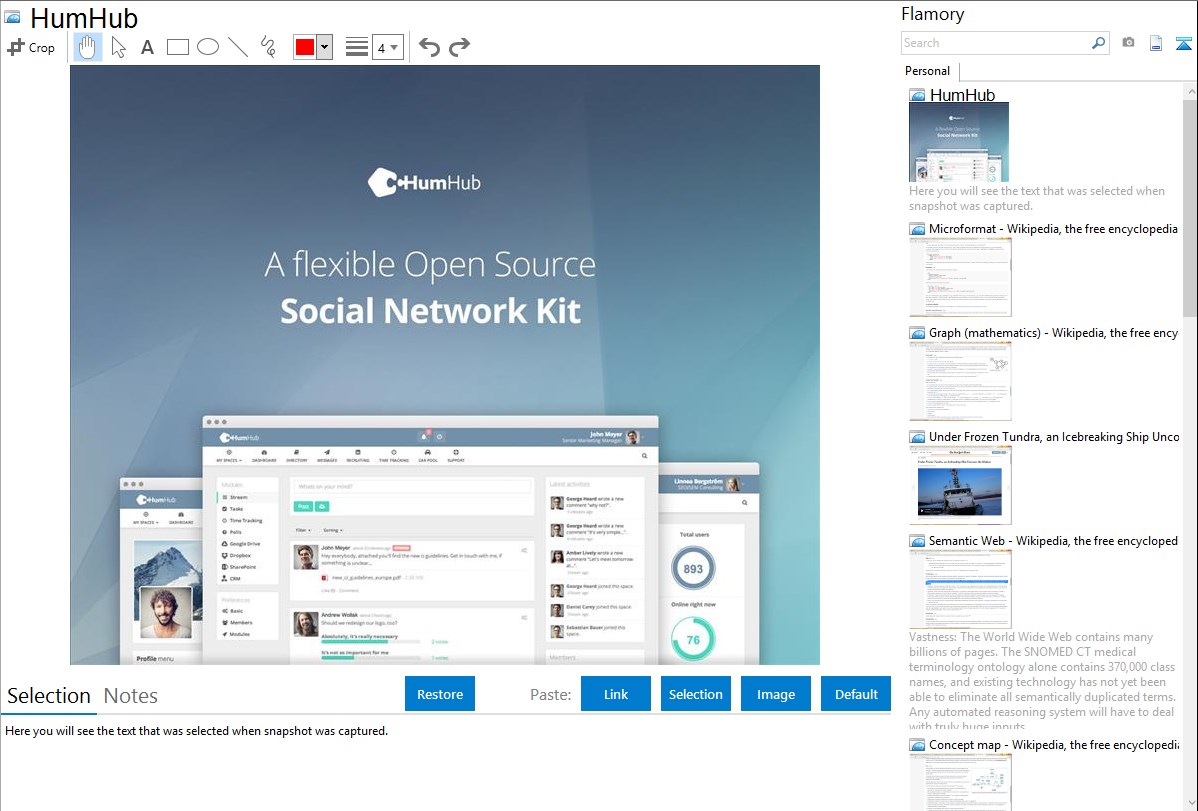Click the Microformat - Wikipedia title text

[x=1053, y=229]
